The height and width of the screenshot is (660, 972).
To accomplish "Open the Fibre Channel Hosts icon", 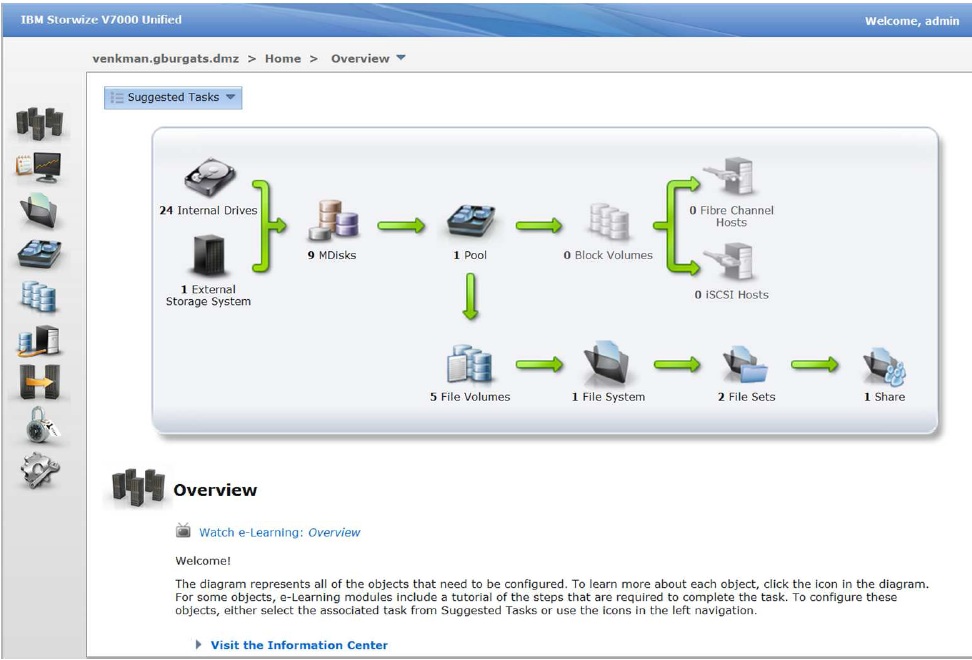I will click(729, 178).
